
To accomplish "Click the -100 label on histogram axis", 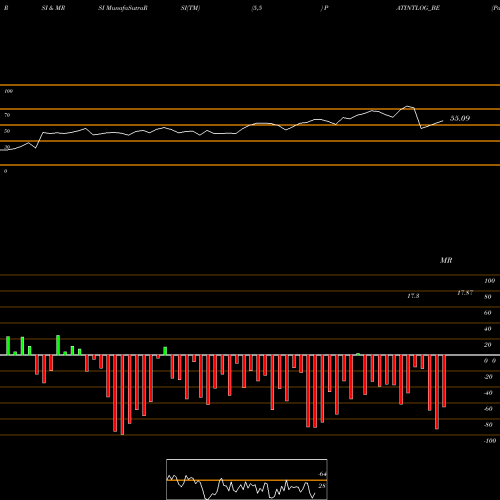I will (490, 441).
